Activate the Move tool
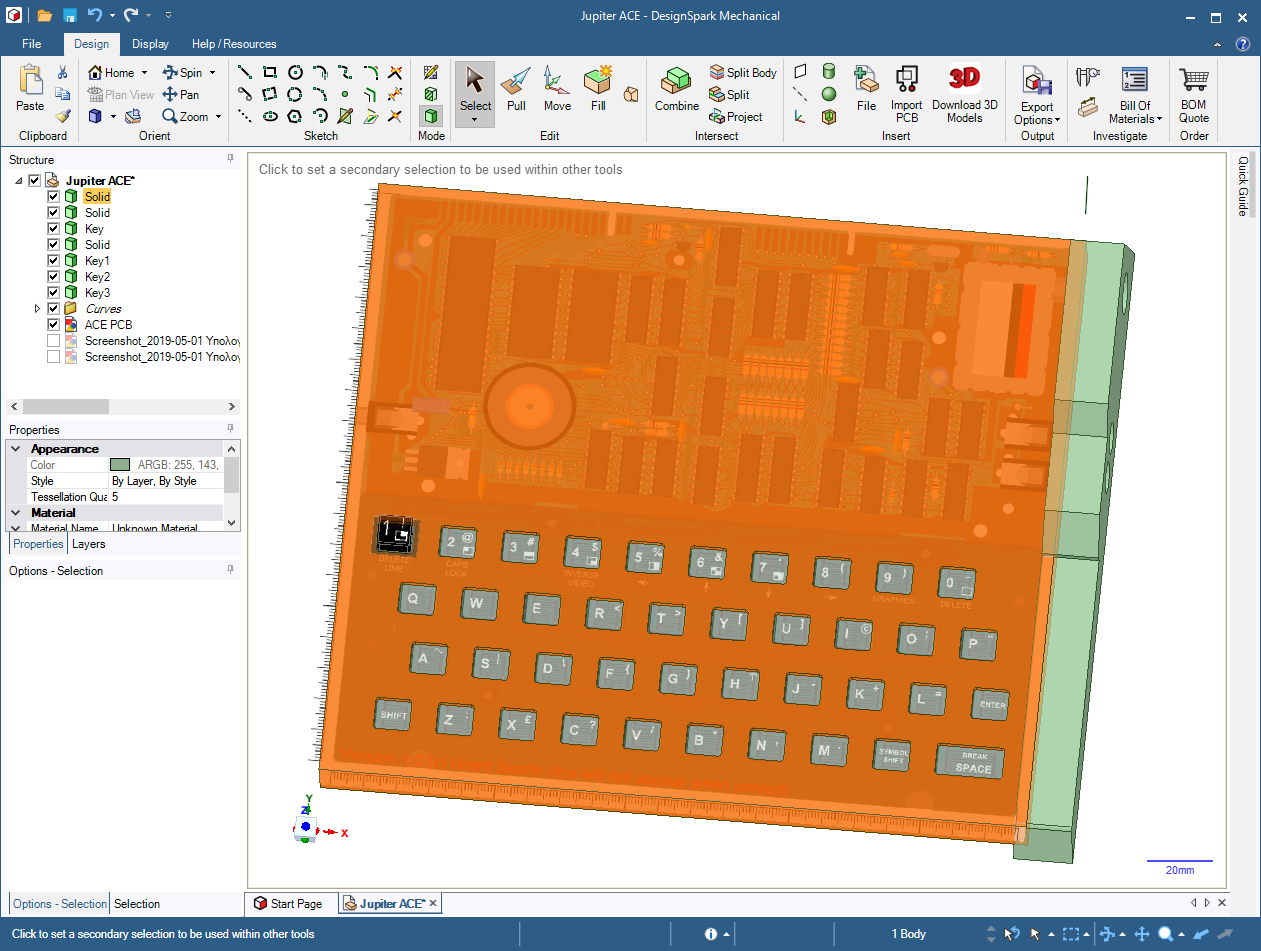Viewport: 1261px width, 951px height. tap(557, 90)
